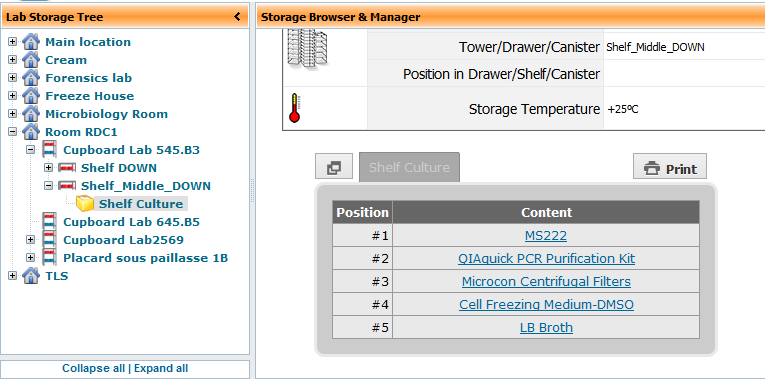The width and height of the screenshot is (765, 379).
Task: Click the Expand all link
Action: 161,369
